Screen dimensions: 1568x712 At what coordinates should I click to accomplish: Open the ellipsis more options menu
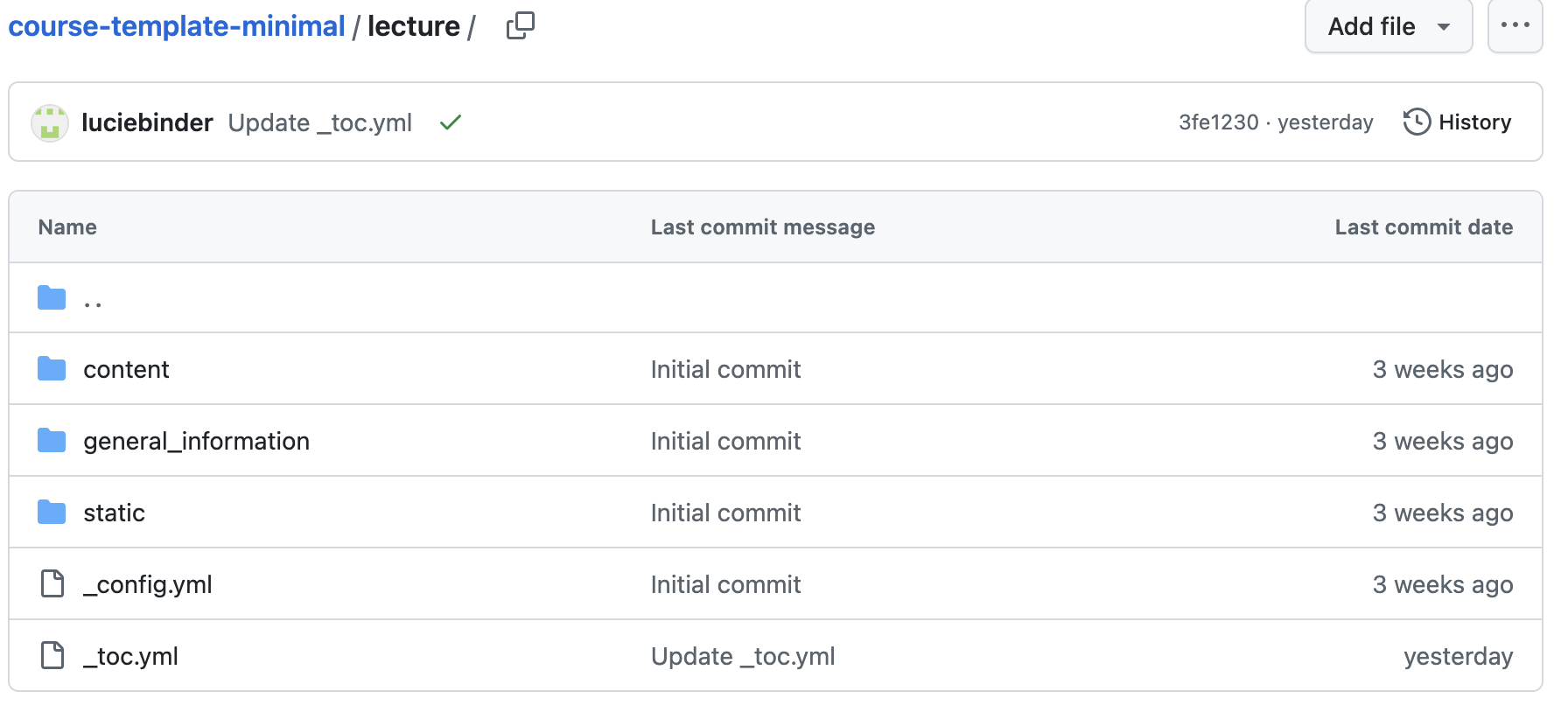coord(1515,26)
